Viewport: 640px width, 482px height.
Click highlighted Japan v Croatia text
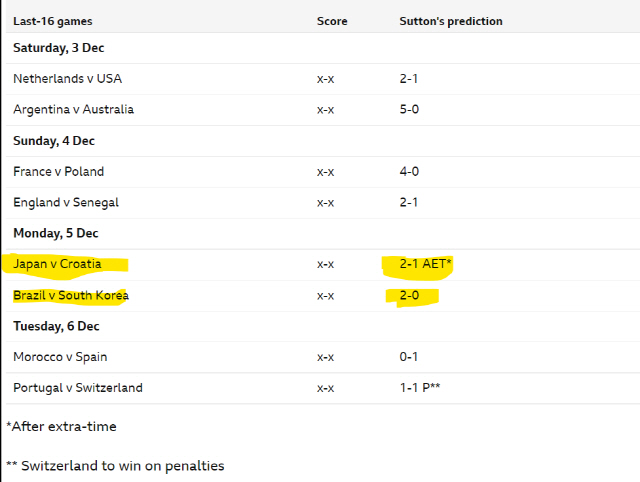point(57,264)
